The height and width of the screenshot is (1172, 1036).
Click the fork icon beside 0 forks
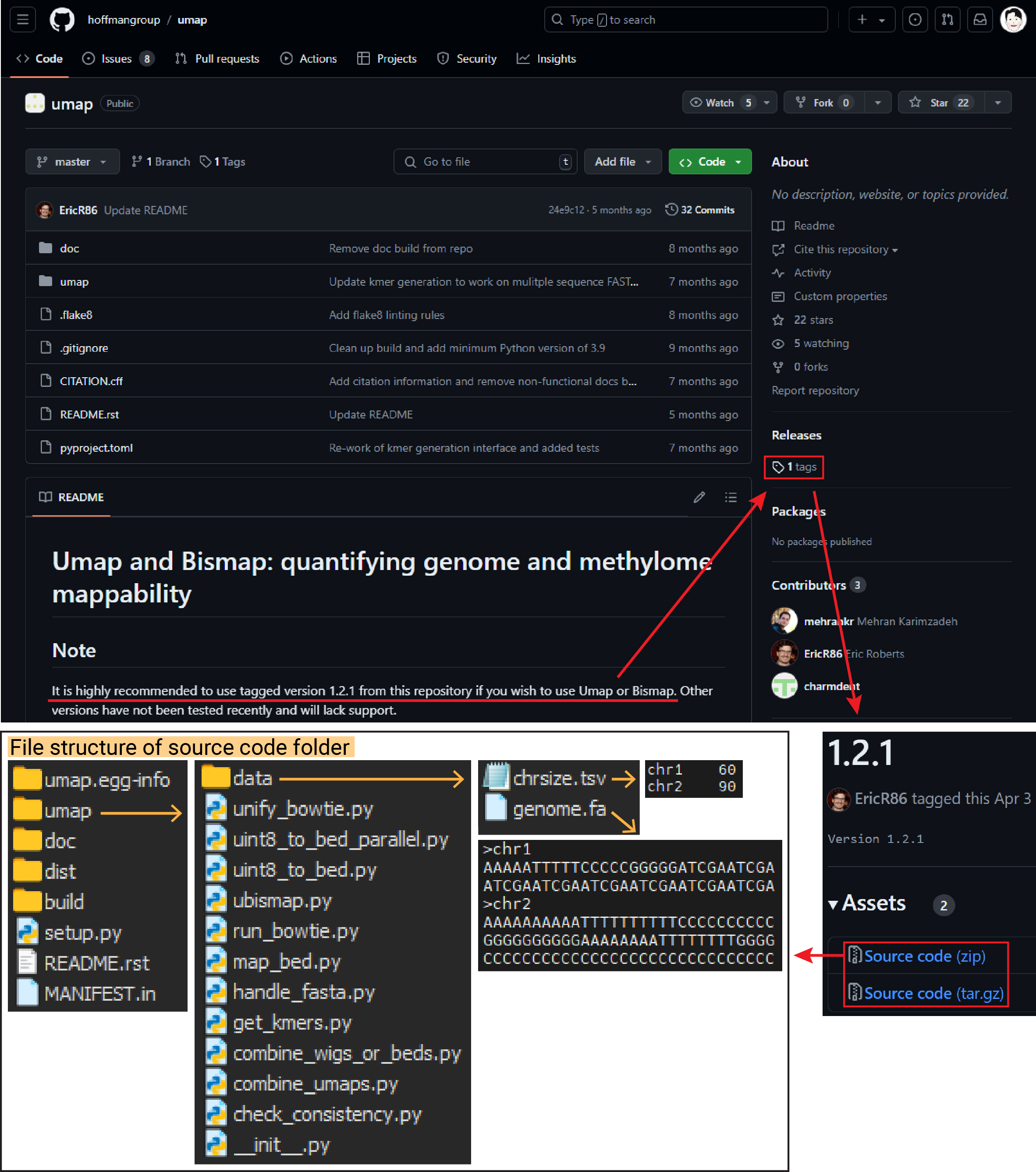[778, 367]
